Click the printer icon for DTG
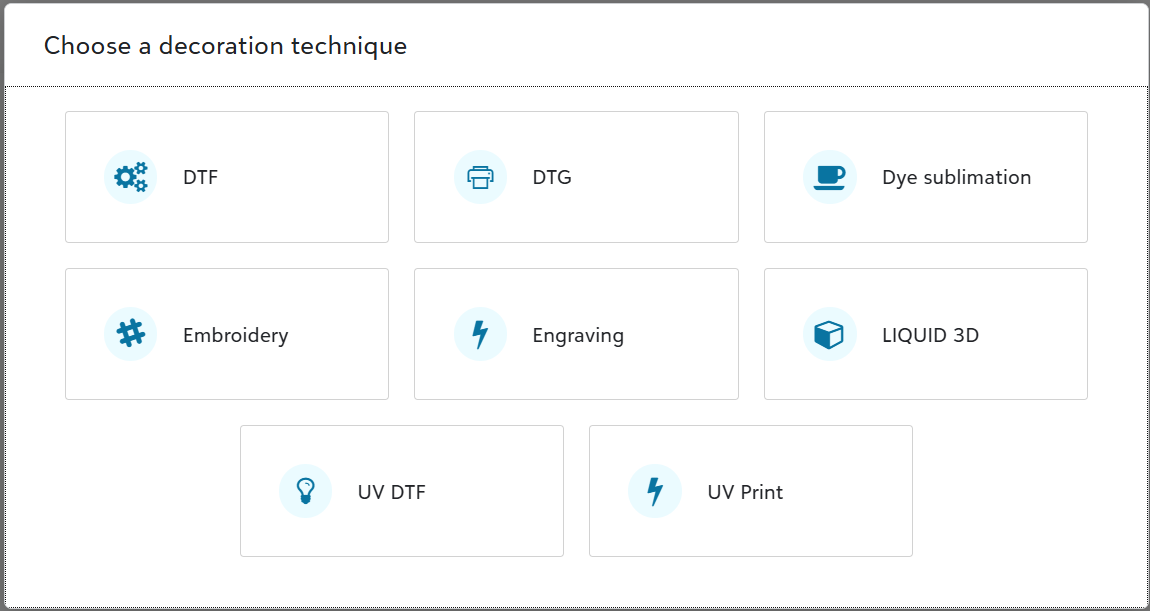 click(480, 177)
